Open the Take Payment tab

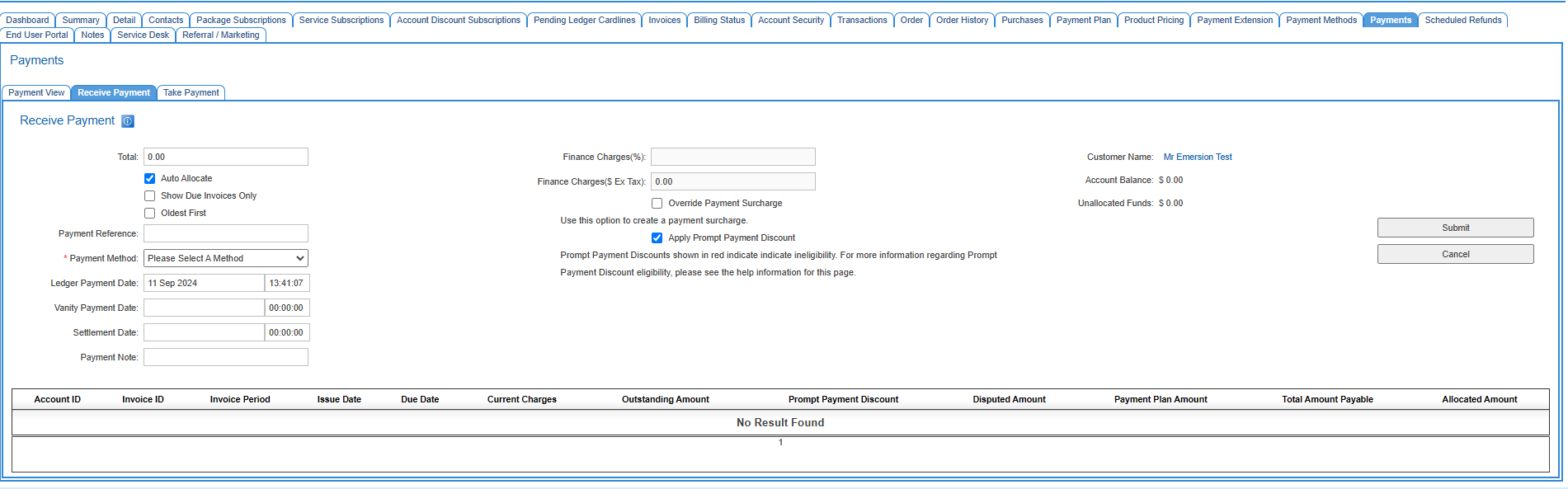tap(191, 92)
